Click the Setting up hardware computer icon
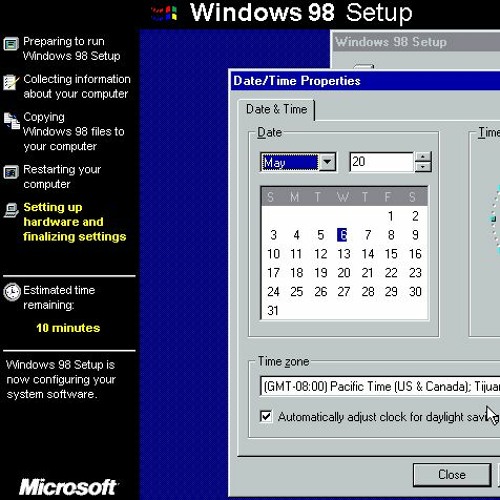The height and width of the screenshot is (500, 500). tap(11, 210)
